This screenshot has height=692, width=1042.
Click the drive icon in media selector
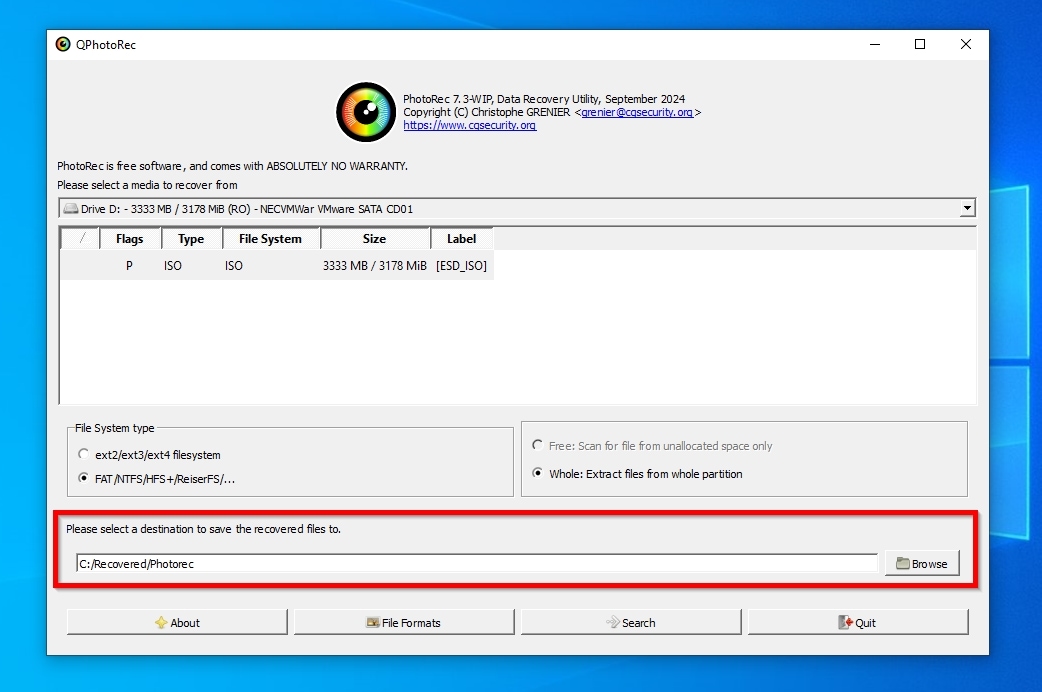pyautogui.click(x=70, y=209)
